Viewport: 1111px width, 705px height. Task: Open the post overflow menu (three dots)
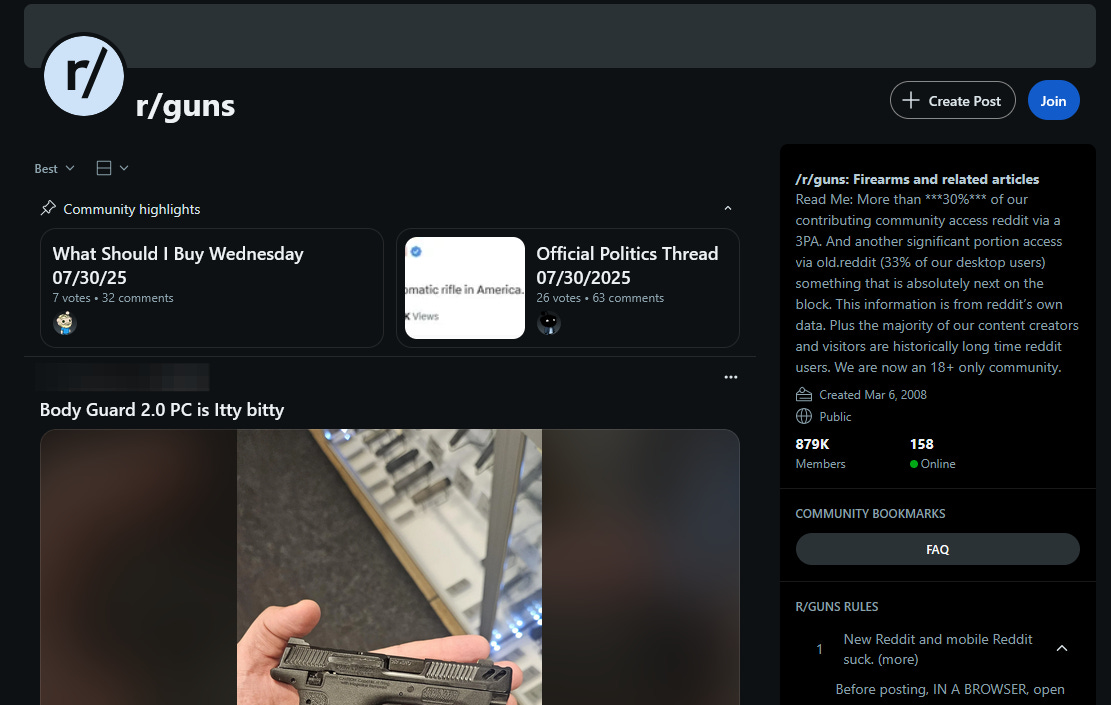coord(731,377)
